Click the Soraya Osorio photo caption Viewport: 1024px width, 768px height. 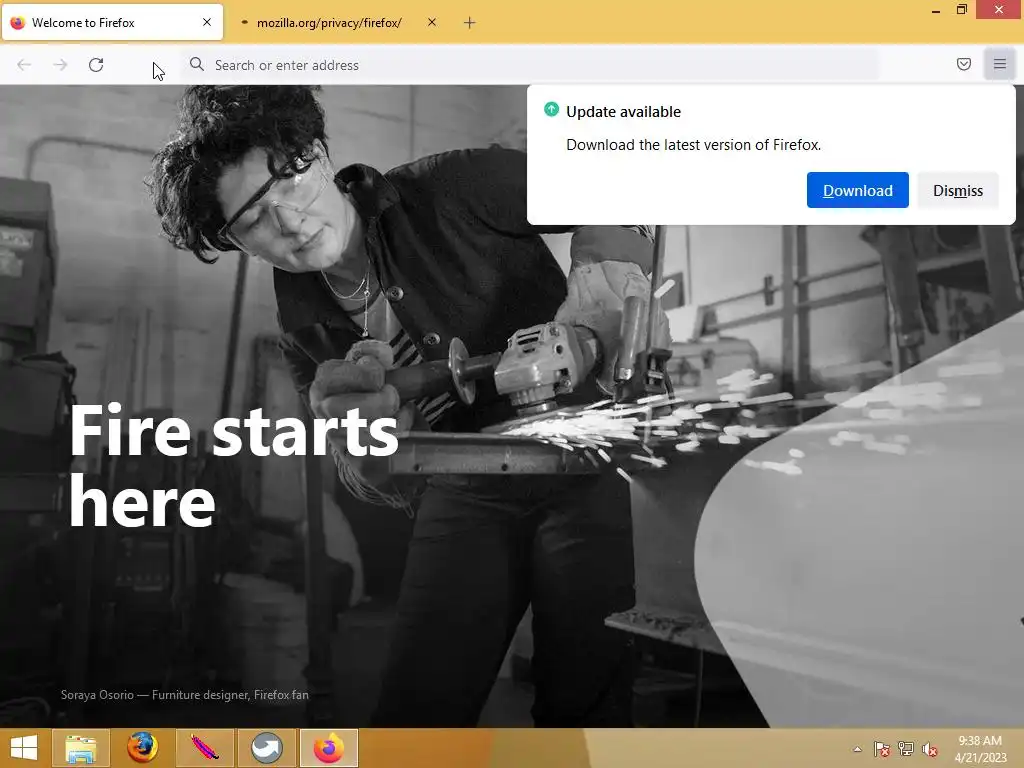pos(185,695)
